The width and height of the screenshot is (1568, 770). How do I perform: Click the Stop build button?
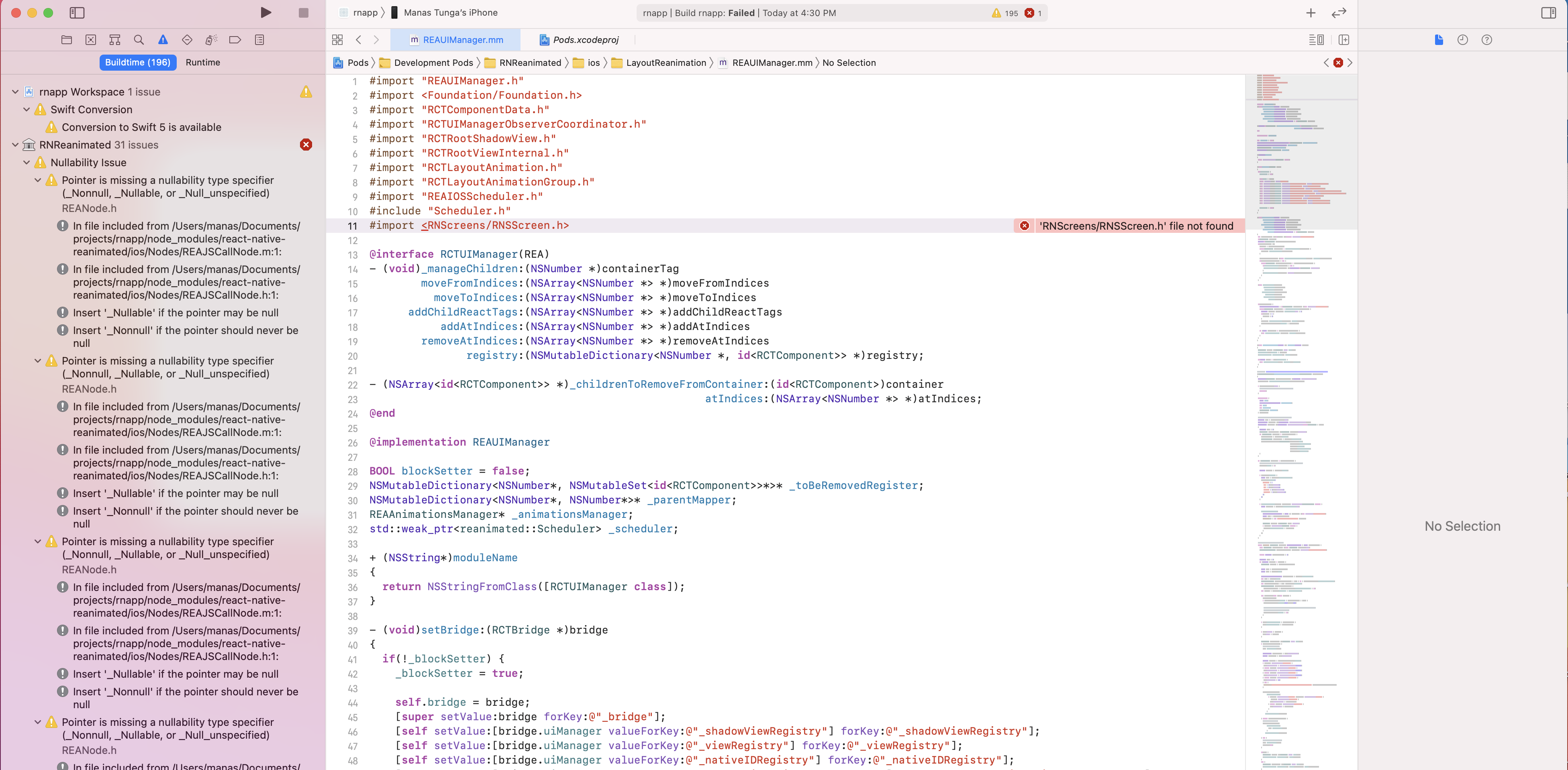point(303,13)
